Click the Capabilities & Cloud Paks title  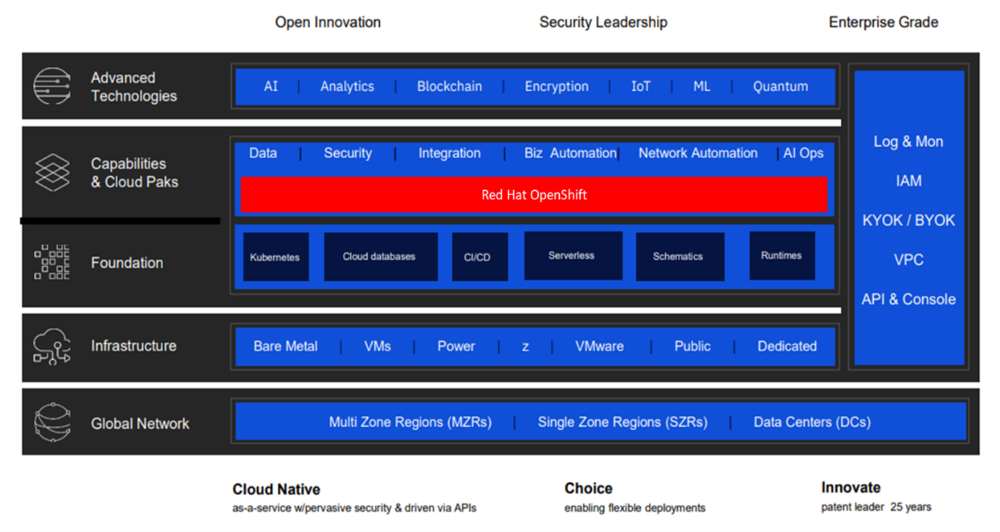pos(135,173)
